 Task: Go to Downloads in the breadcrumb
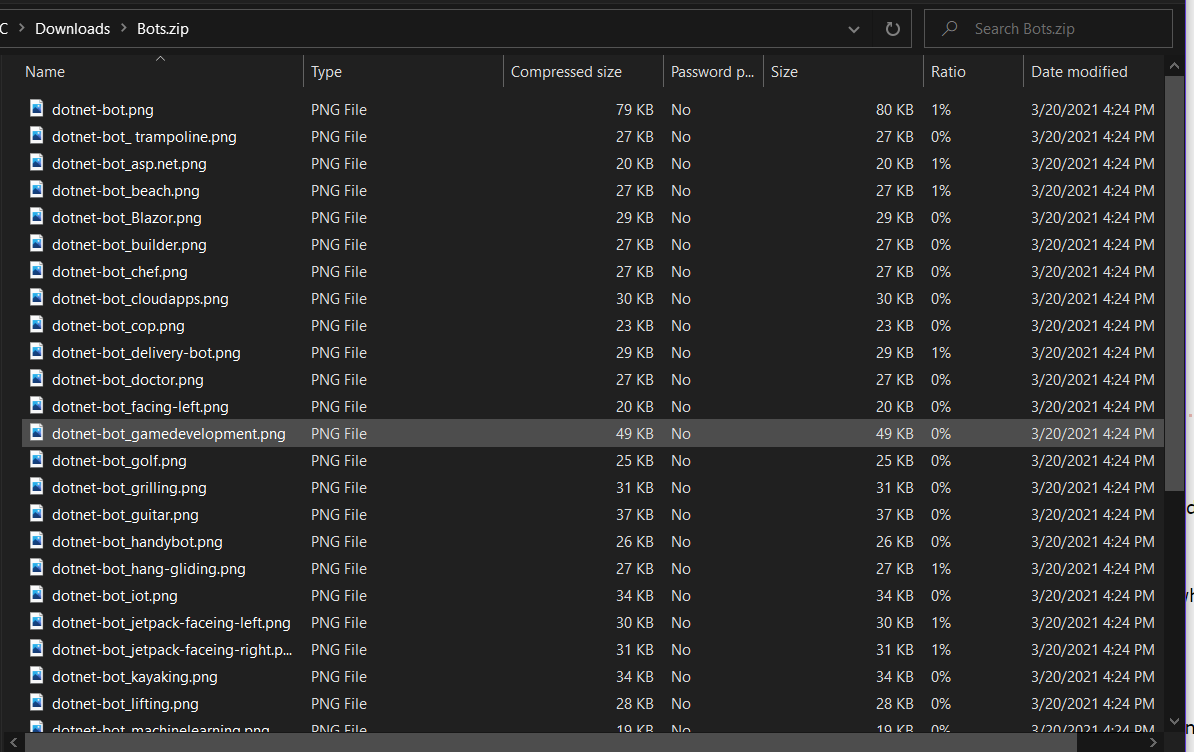[72, 29]
